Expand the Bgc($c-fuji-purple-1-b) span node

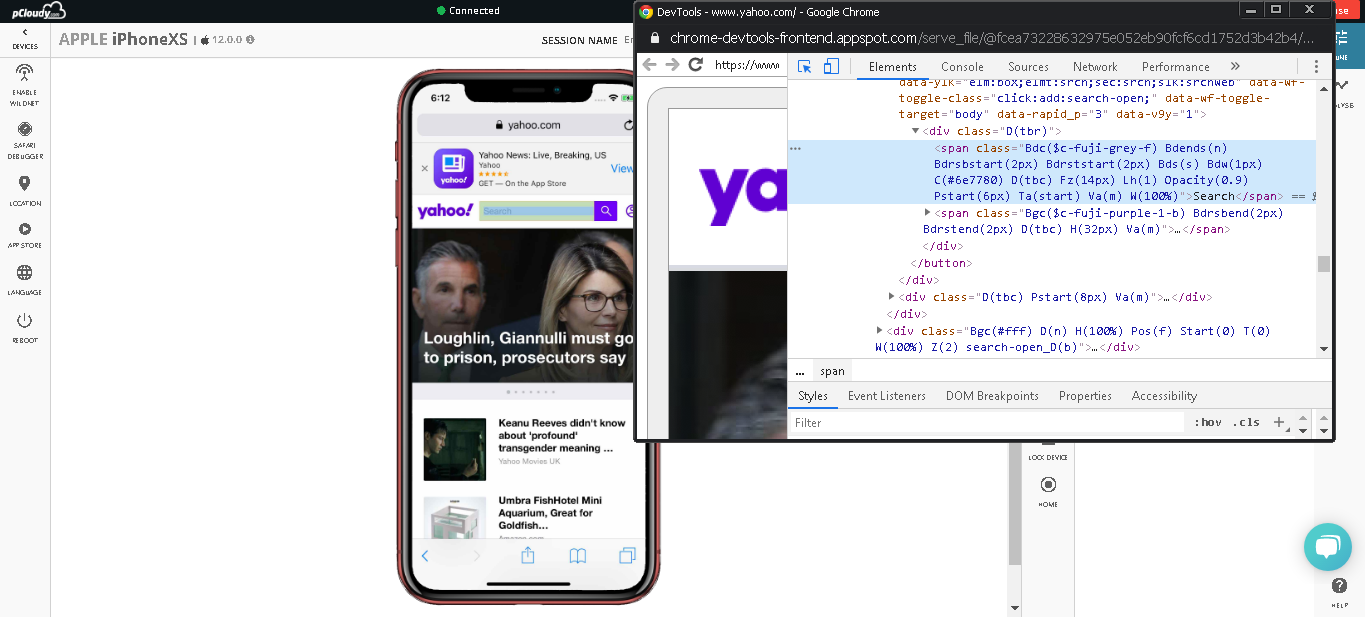pyautogui.click(x=928, y=213)
